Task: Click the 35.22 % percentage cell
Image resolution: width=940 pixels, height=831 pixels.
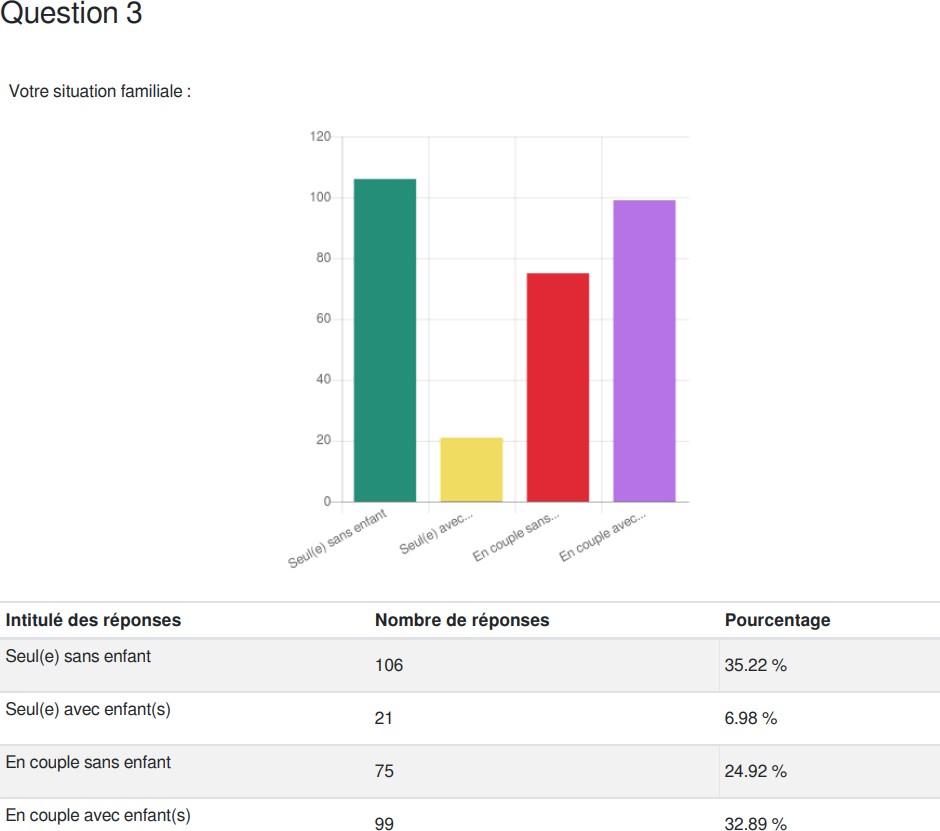Action: (x=755, y=665)
